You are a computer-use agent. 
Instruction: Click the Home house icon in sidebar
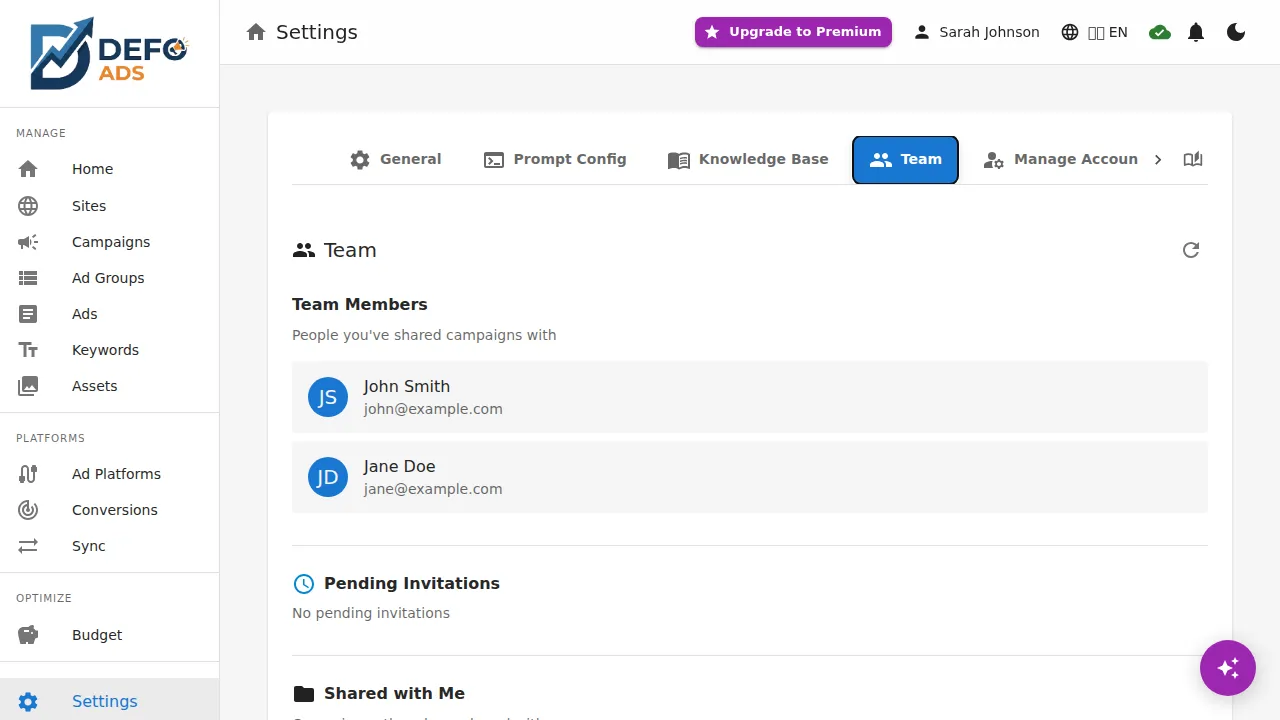tap(28, 169)
